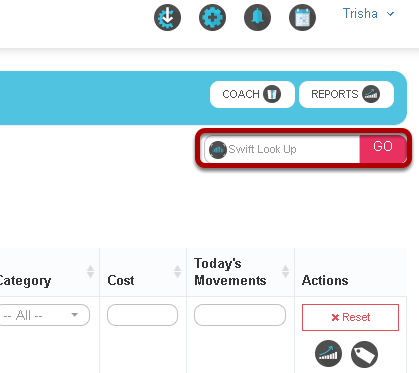Click the Cost filter input box

(x=142, y=315)
